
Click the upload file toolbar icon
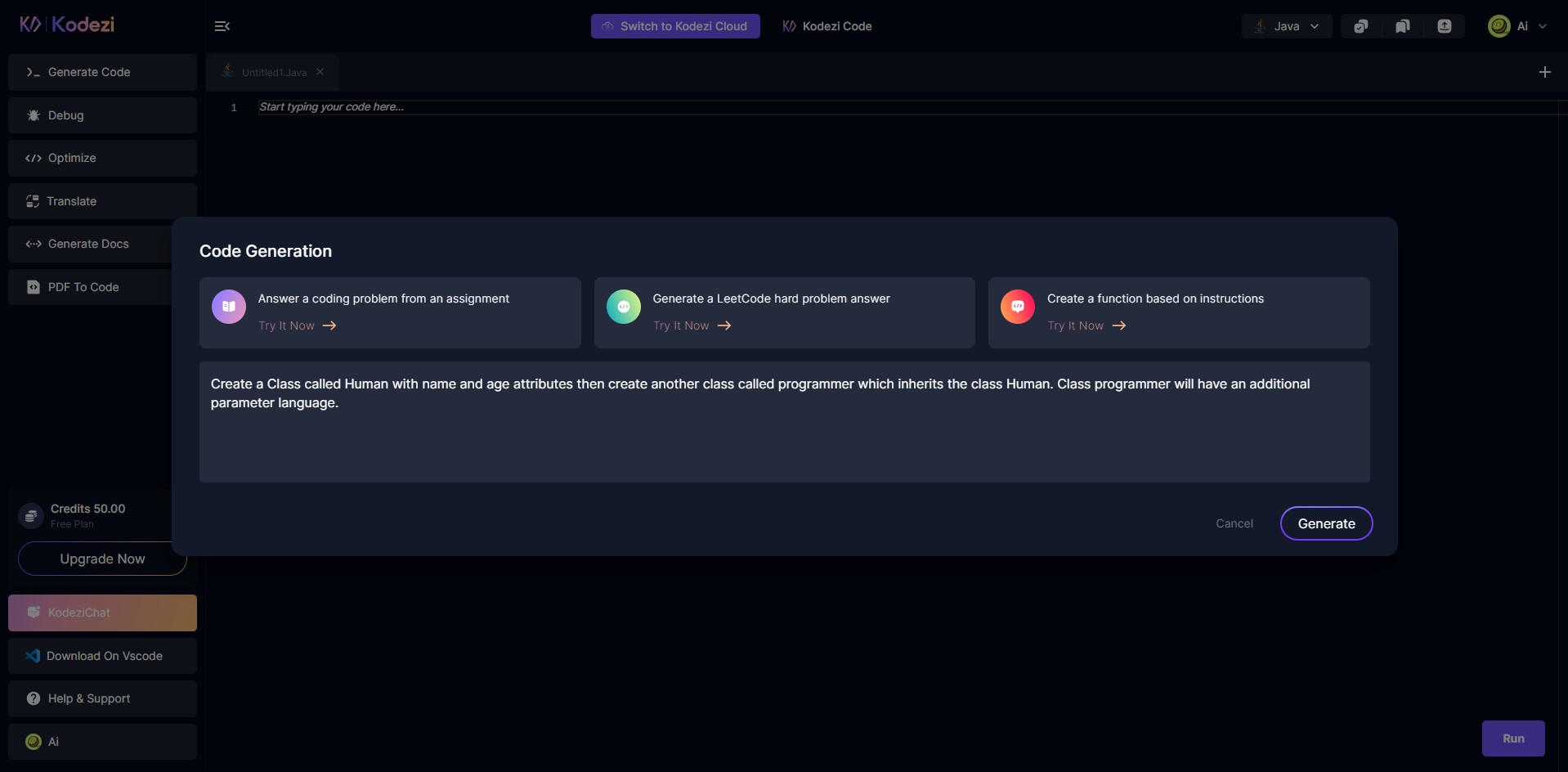click(1445, 26)
